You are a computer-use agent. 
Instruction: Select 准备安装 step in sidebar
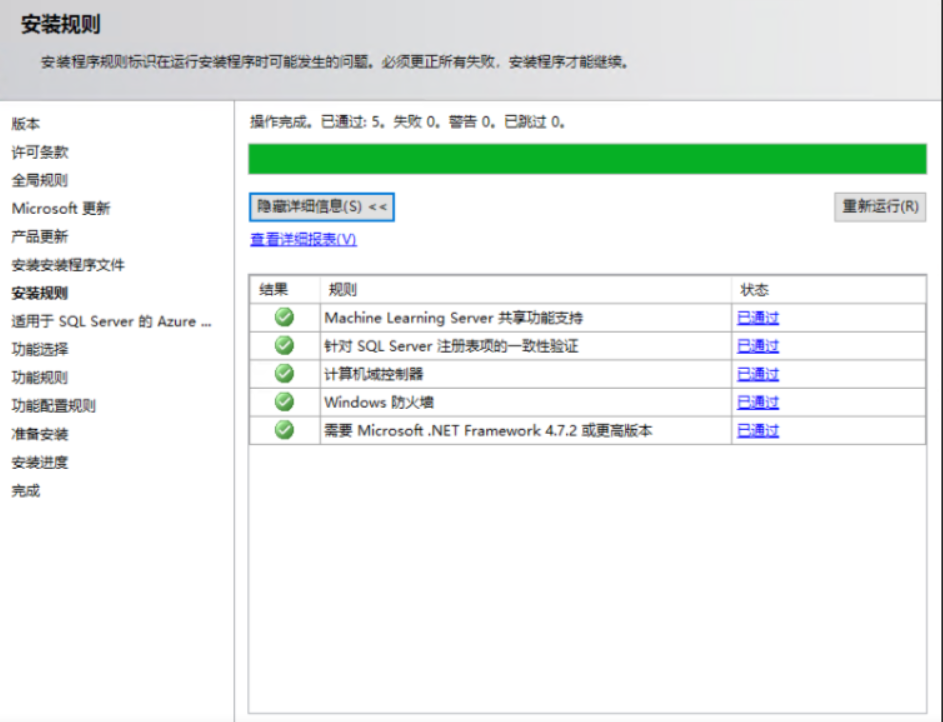pos(40,434)
